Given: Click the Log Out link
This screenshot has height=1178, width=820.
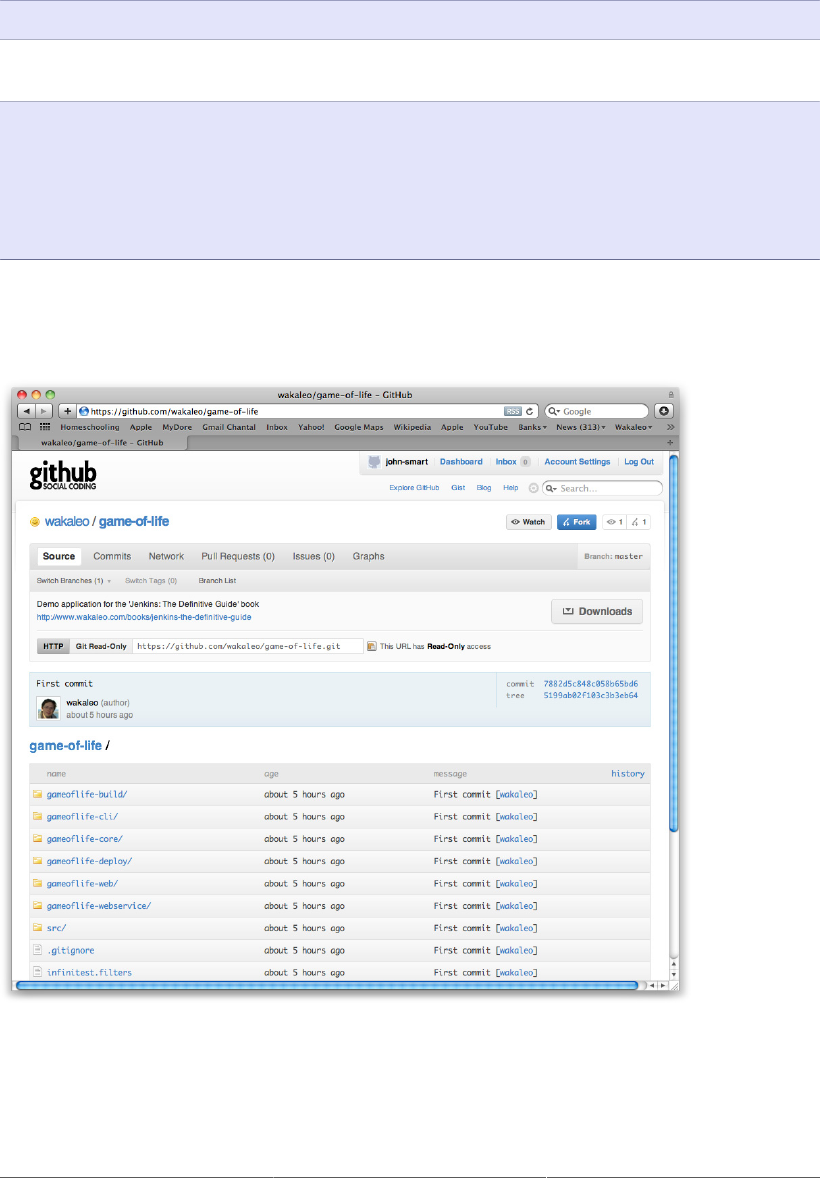Looking at the screenshot, I should tap(639, 462).
